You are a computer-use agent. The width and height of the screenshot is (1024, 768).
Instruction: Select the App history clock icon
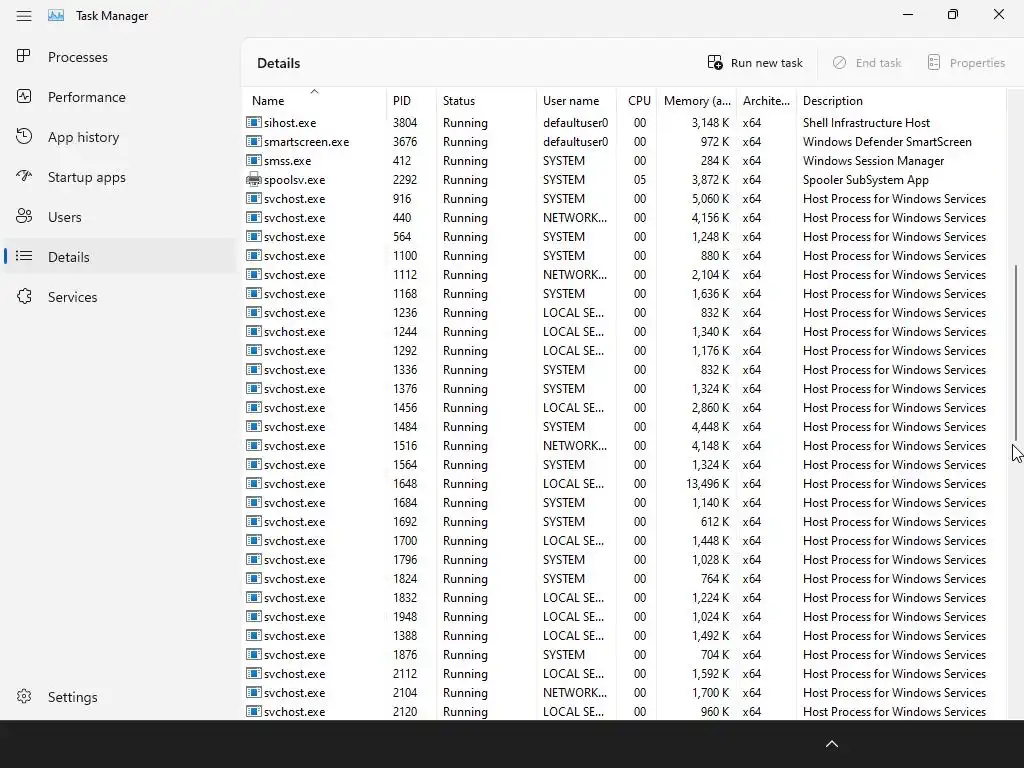click(24, 136)
